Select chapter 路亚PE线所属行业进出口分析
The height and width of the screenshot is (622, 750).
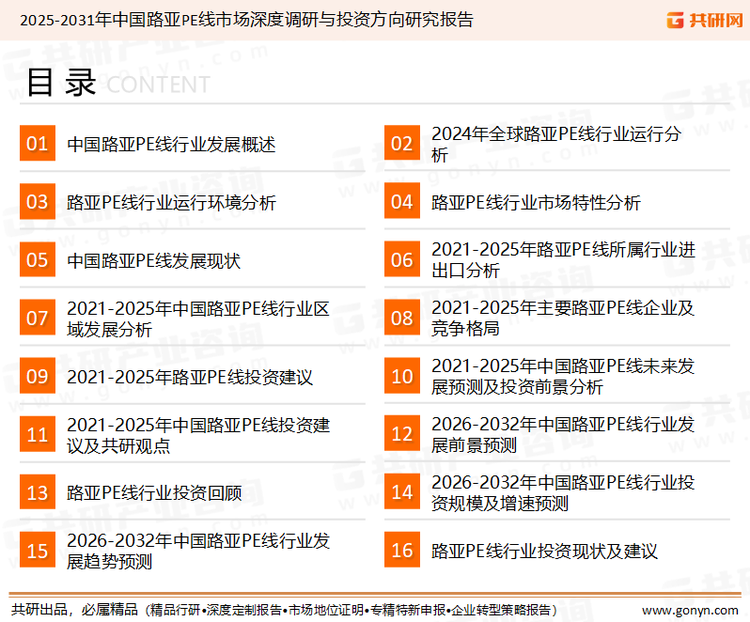[x=563, y=260]
